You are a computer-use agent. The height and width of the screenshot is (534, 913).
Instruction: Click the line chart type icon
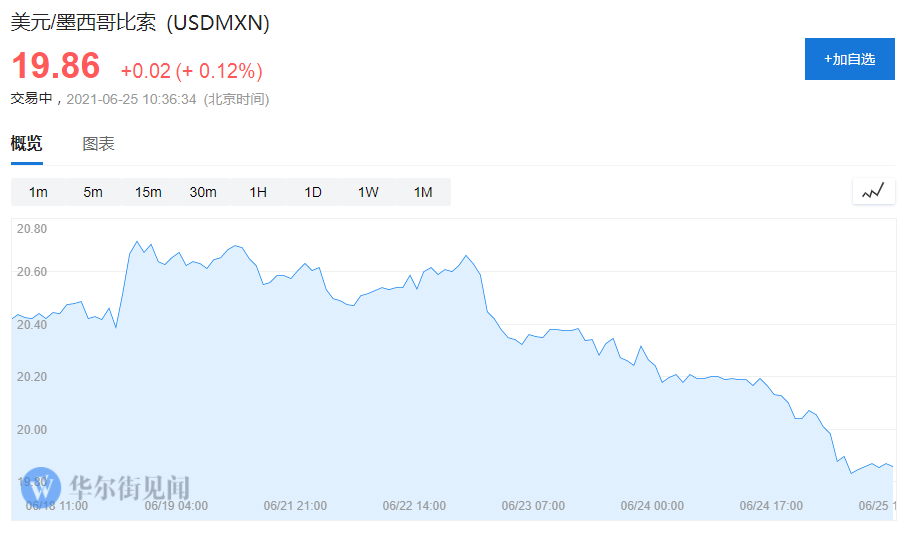[873, 191]
